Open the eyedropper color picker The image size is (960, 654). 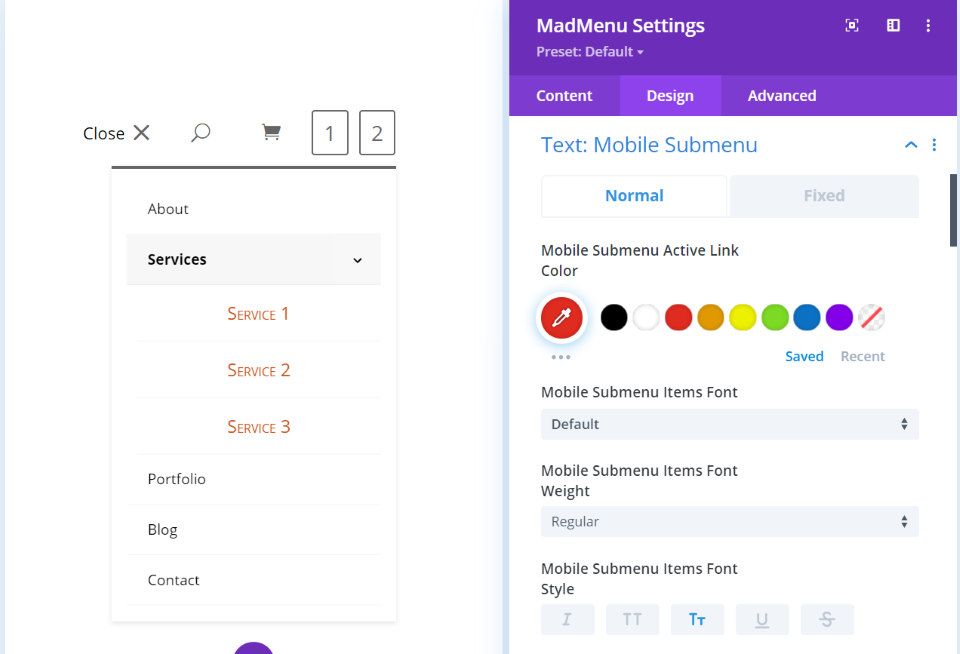[x=562, y=318]
